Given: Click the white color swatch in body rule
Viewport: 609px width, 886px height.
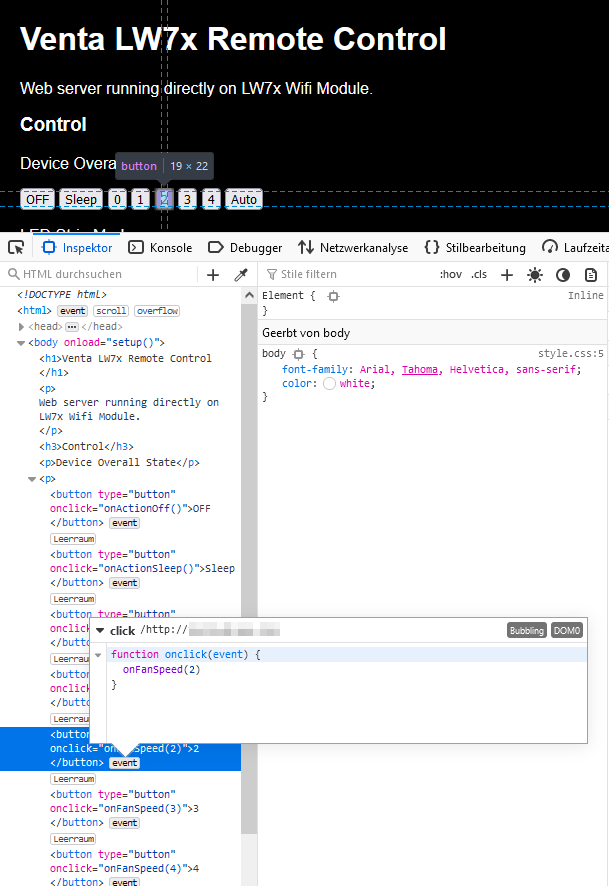Looking at the screenshot, I should coord(329,384).
